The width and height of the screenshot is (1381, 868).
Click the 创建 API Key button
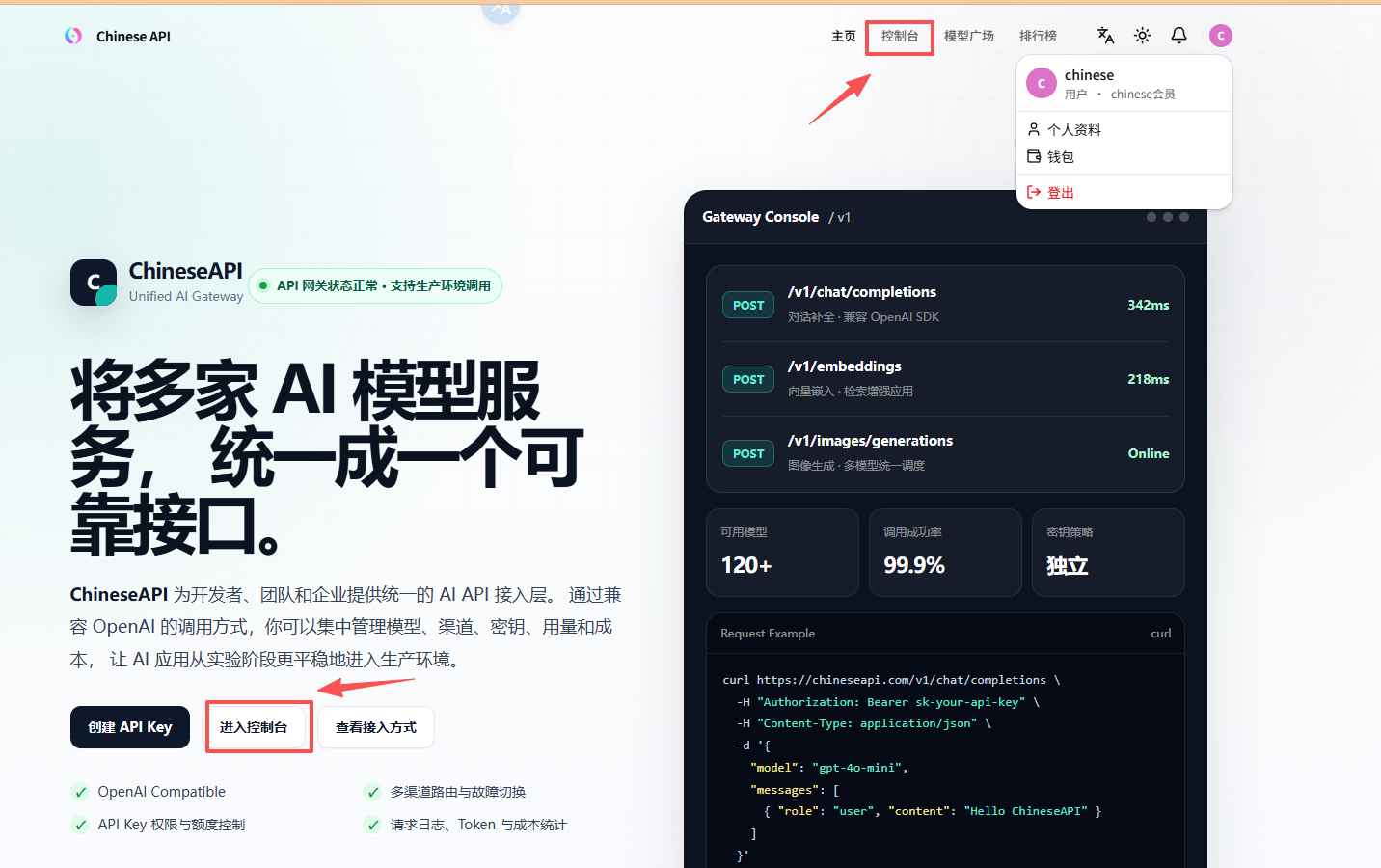[130, 727]
